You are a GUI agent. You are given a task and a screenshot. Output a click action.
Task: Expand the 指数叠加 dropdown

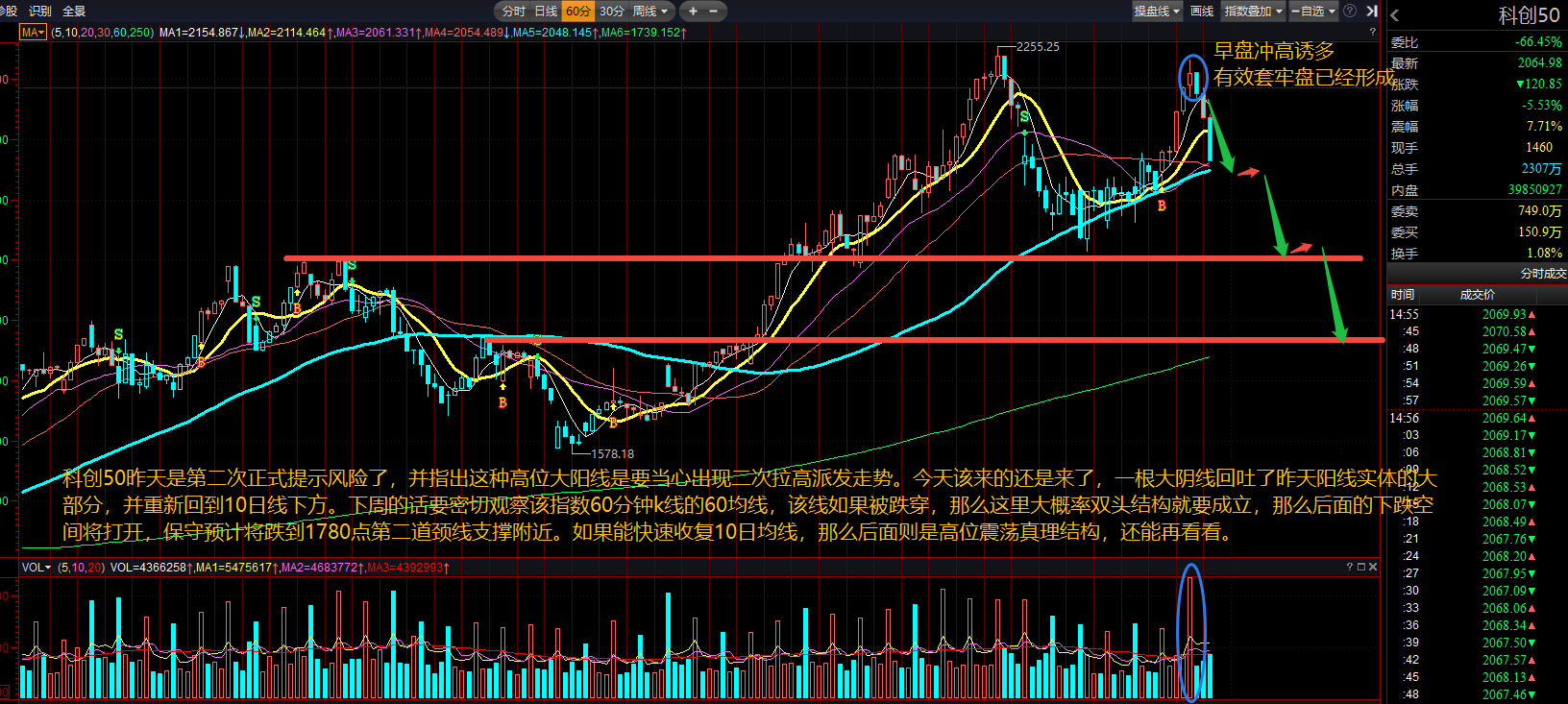click(1253, 12)
